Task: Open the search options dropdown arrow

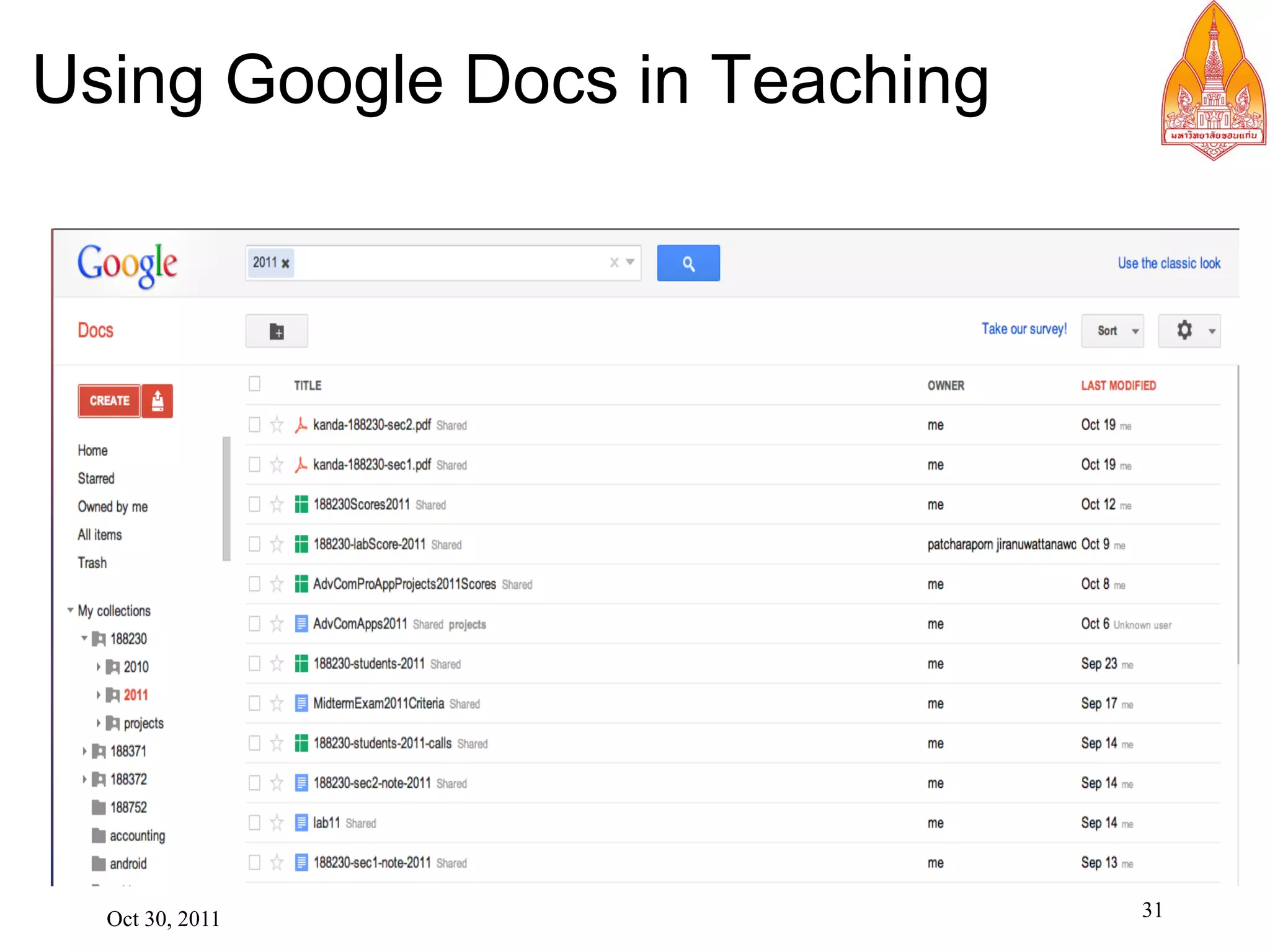Action: (630, 262)
